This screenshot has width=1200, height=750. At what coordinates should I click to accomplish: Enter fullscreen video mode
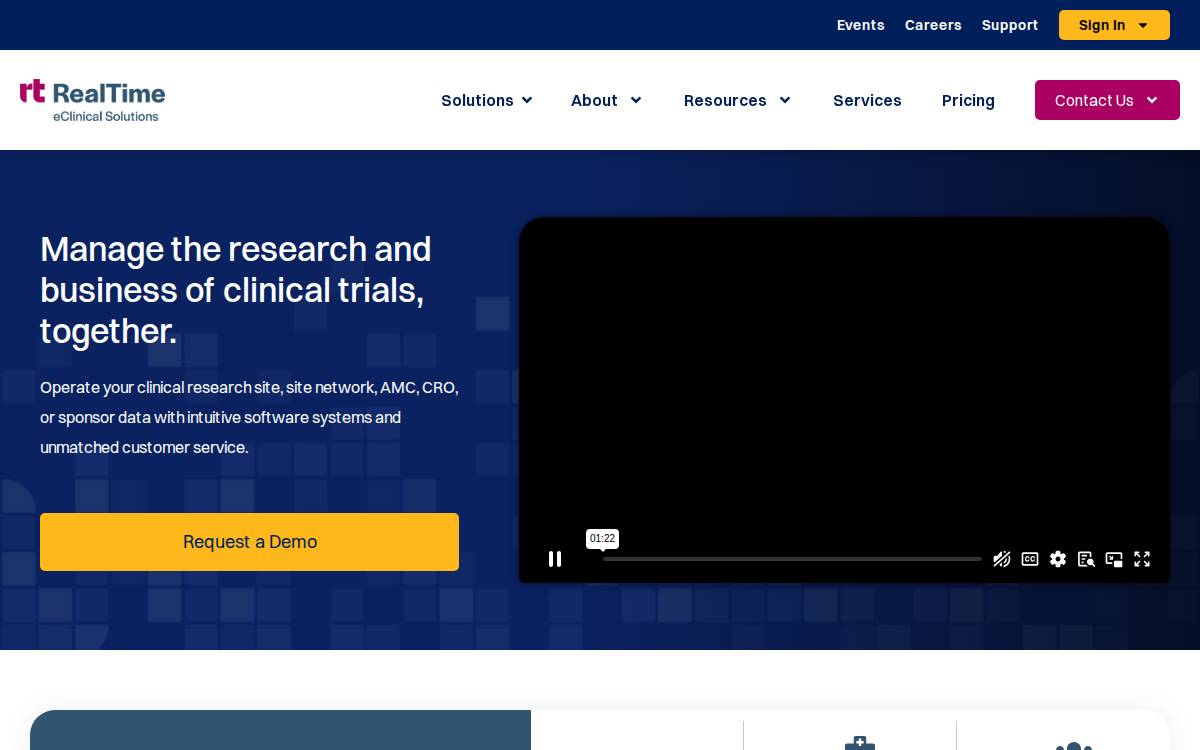tap(1142, 559)
